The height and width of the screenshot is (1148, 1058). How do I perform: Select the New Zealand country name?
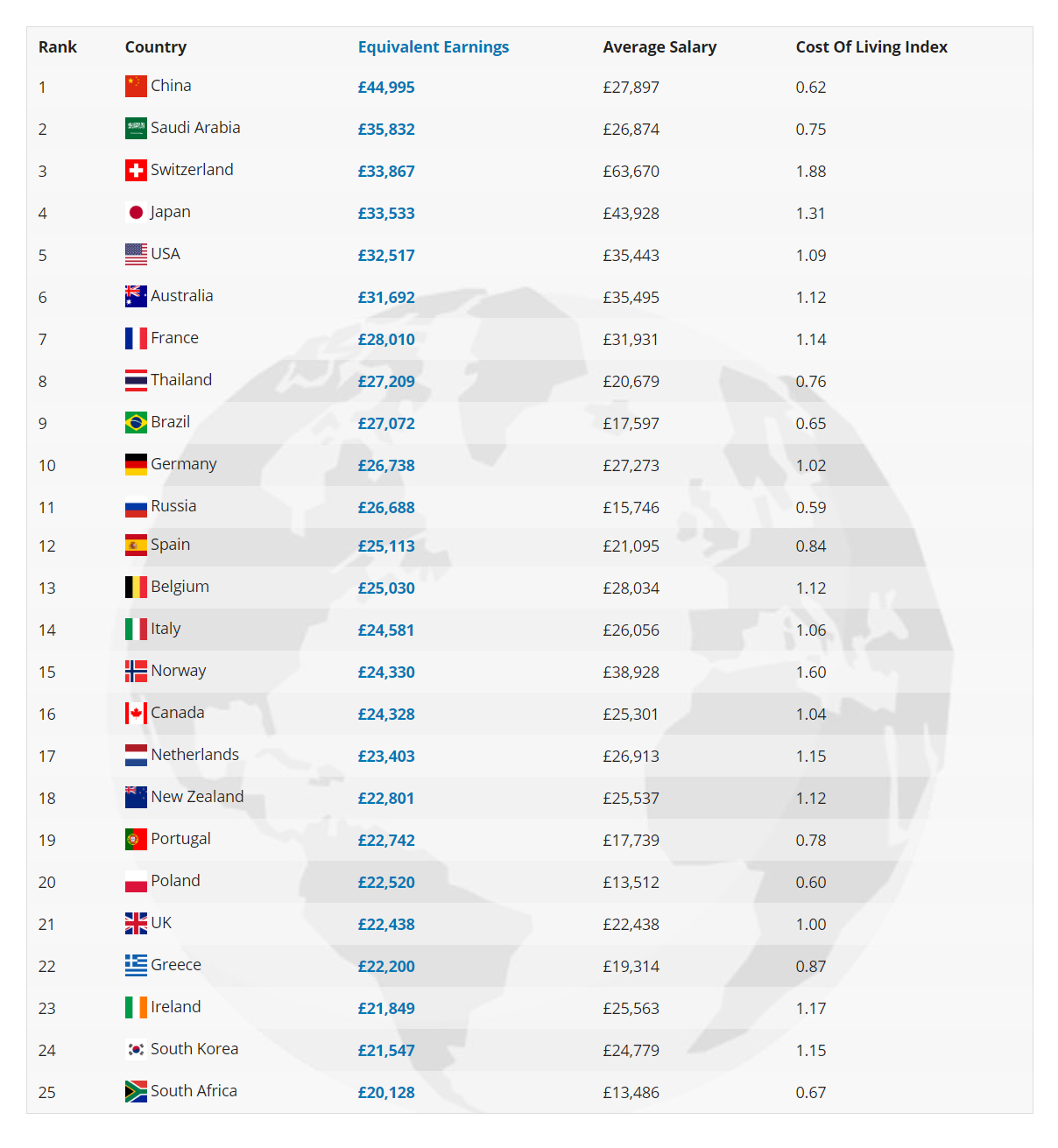tap(197, 797)
